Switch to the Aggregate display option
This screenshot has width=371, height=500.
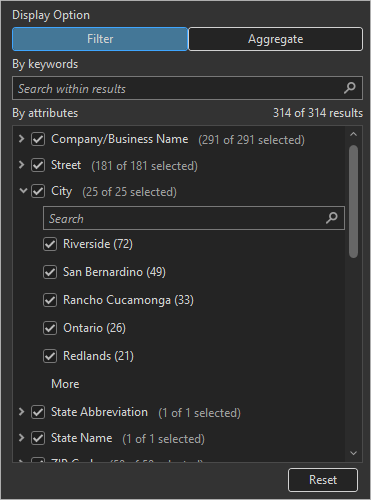pyautogui.click(x=275, y=39)
